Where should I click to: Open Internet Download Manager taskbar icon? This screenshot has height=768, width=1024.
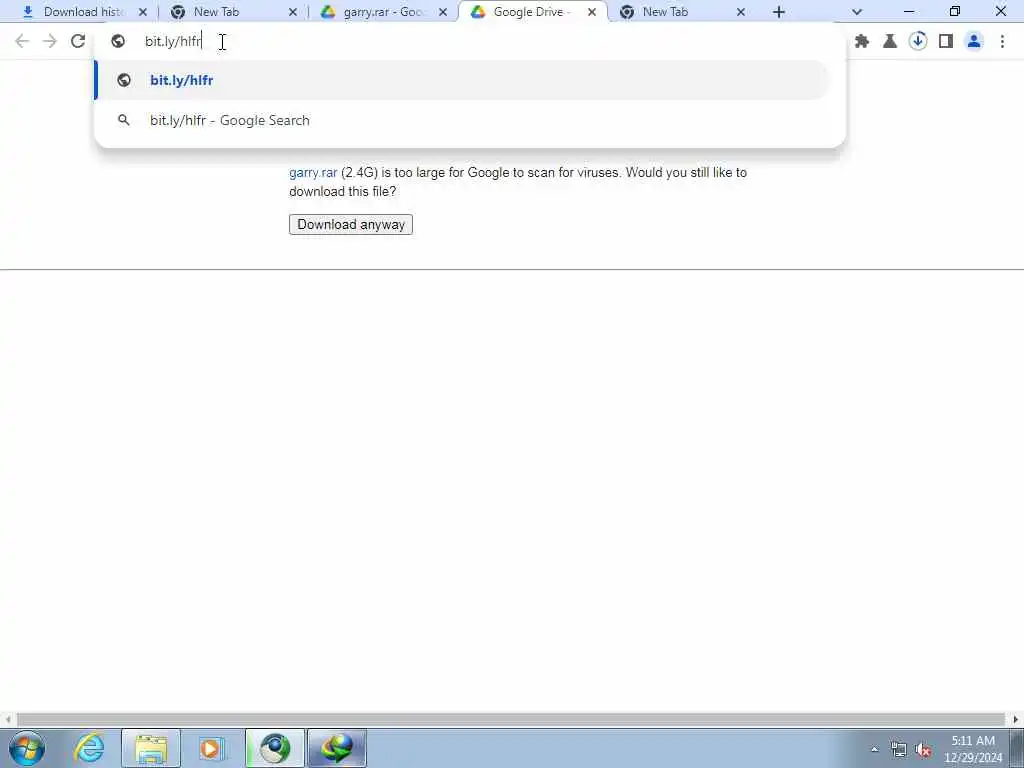(337, 748)
